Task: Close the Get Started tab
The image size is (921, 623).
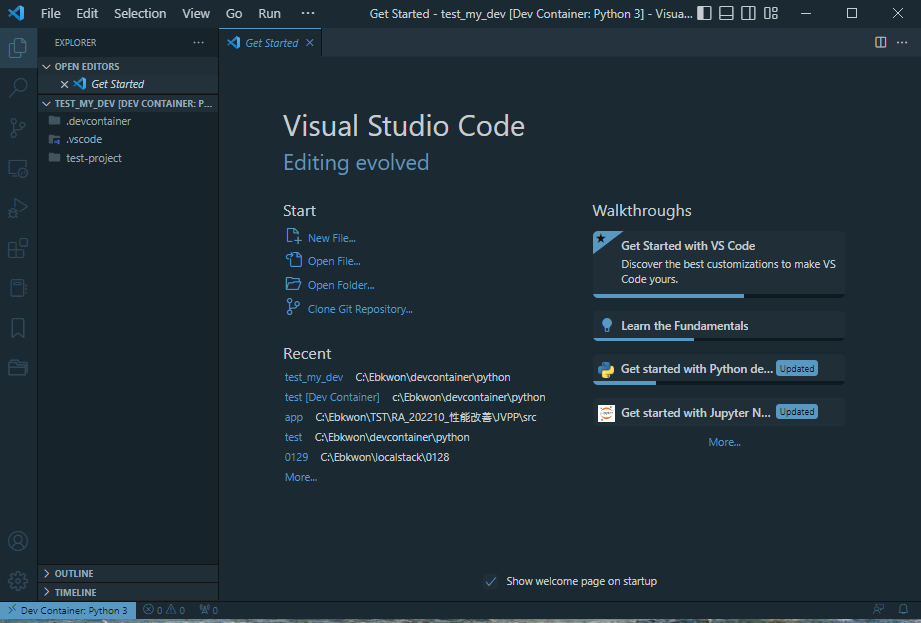Action: [310, 43]
